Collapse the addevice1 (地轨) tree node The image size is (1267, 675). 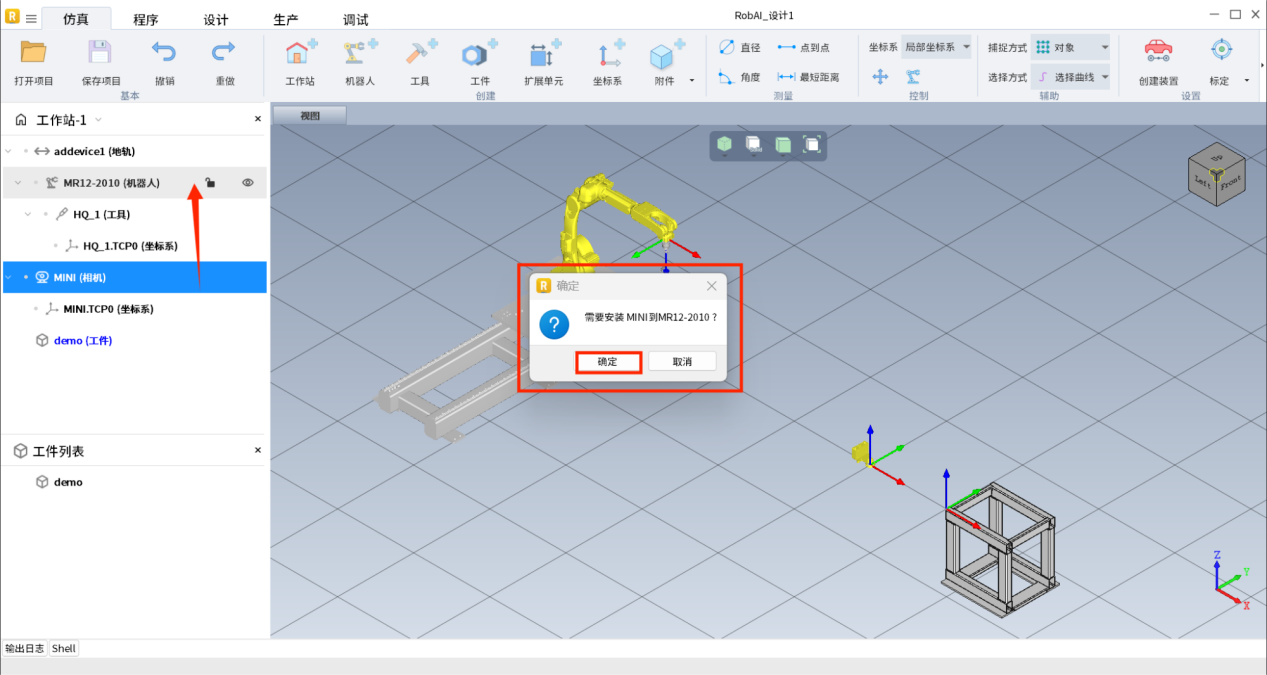point(9,151)
